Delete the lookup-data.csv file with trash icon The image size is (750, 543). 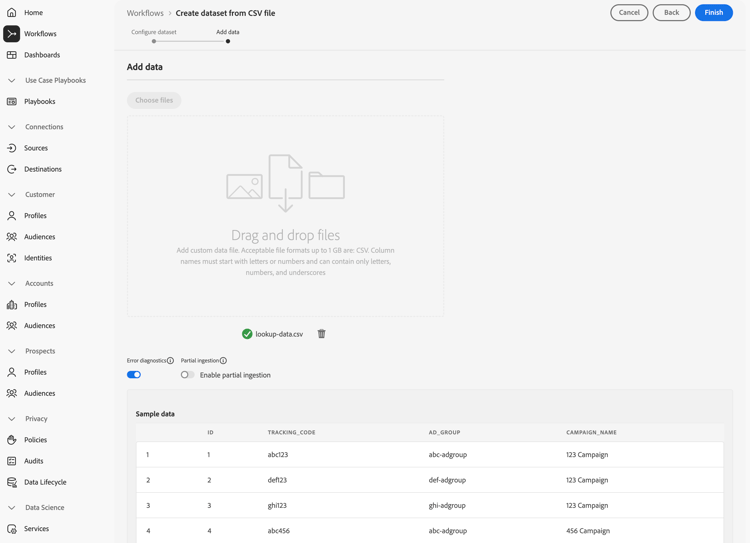point(322,334)
